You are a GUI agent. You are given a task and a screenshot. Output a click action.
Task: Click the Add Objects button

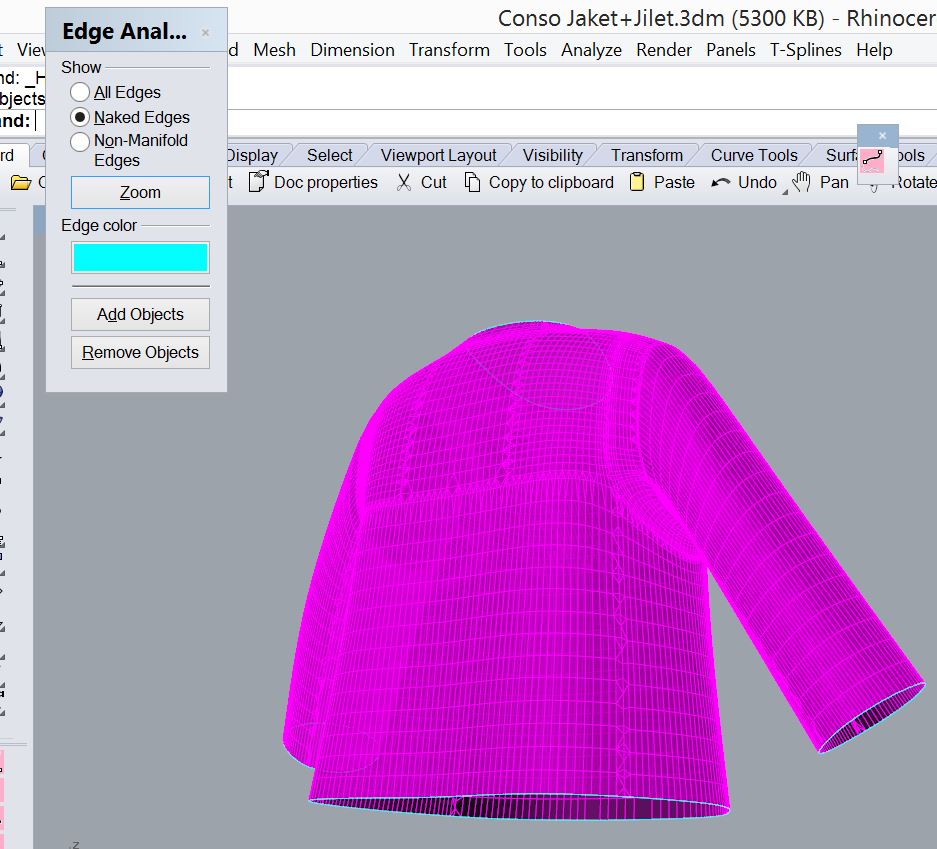point(140,314)
